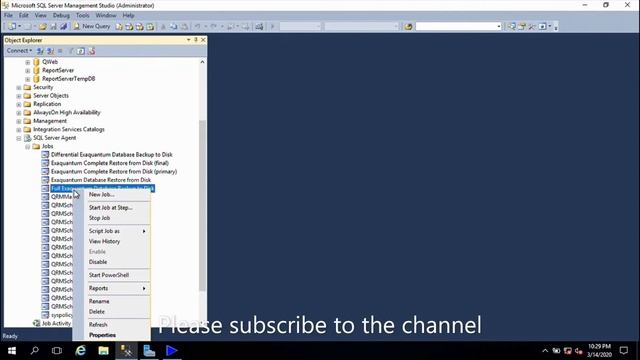Open the Object Explorer window position dropdown arrow
640x360 pixels.
point(189,40)
